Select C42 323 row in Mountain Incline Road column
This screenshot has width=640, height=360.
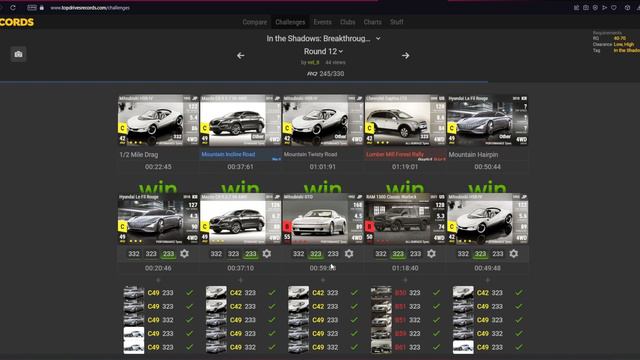[x=240, y=293]
